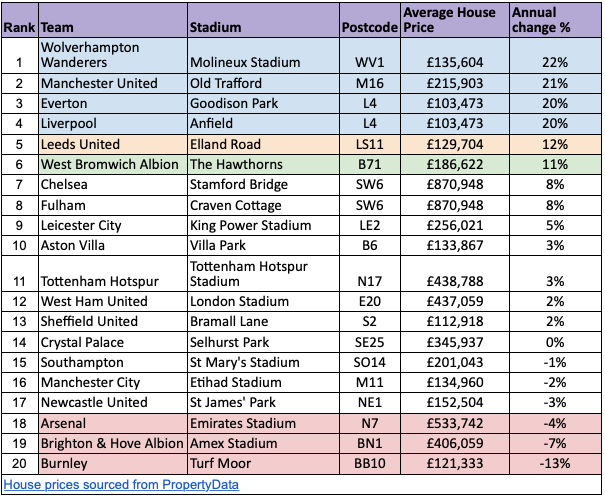
Task: Click the Etihad Stadium cell
Action: (264, 382)
